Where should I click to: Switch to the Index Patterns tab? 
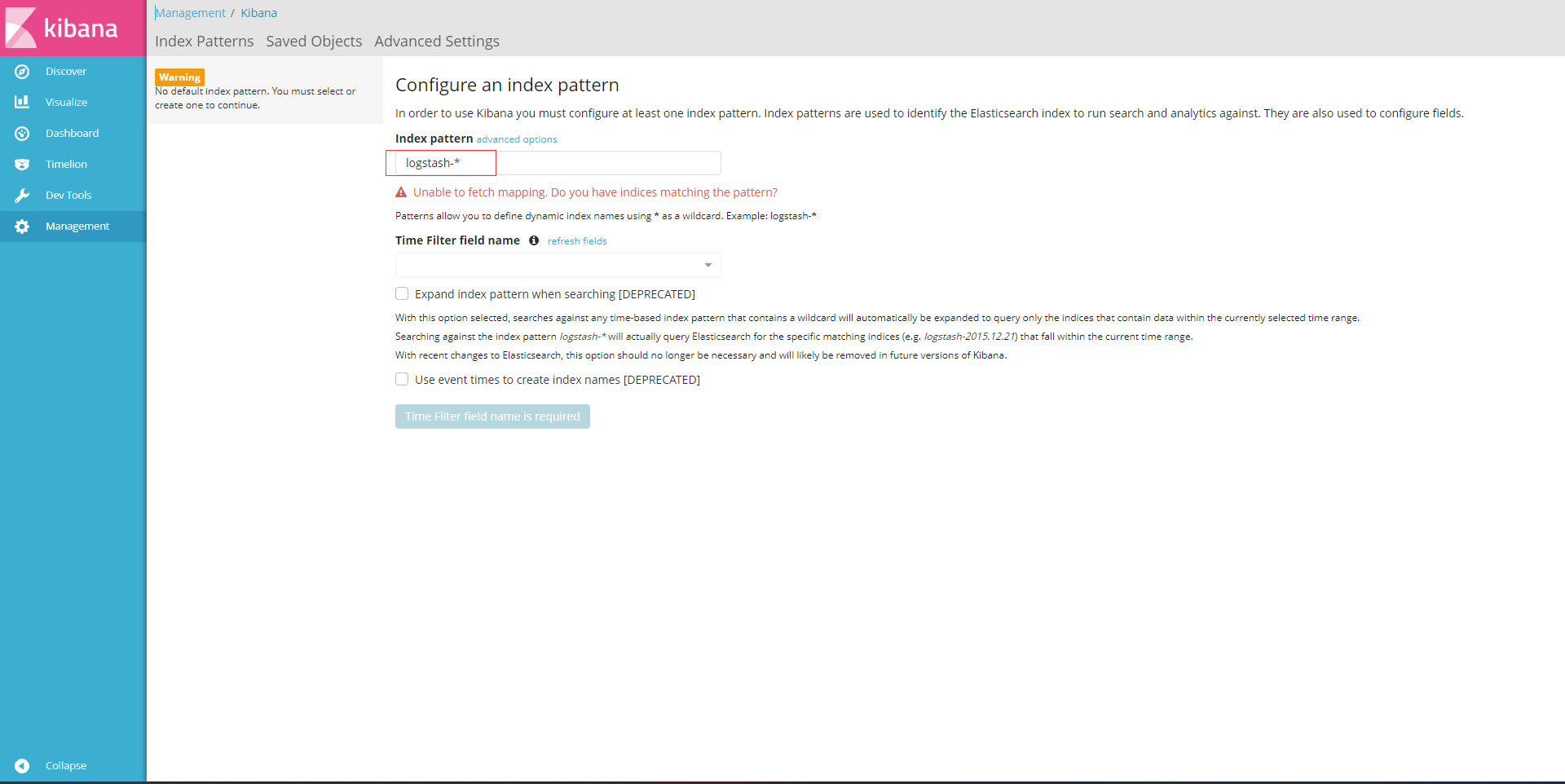204,42
